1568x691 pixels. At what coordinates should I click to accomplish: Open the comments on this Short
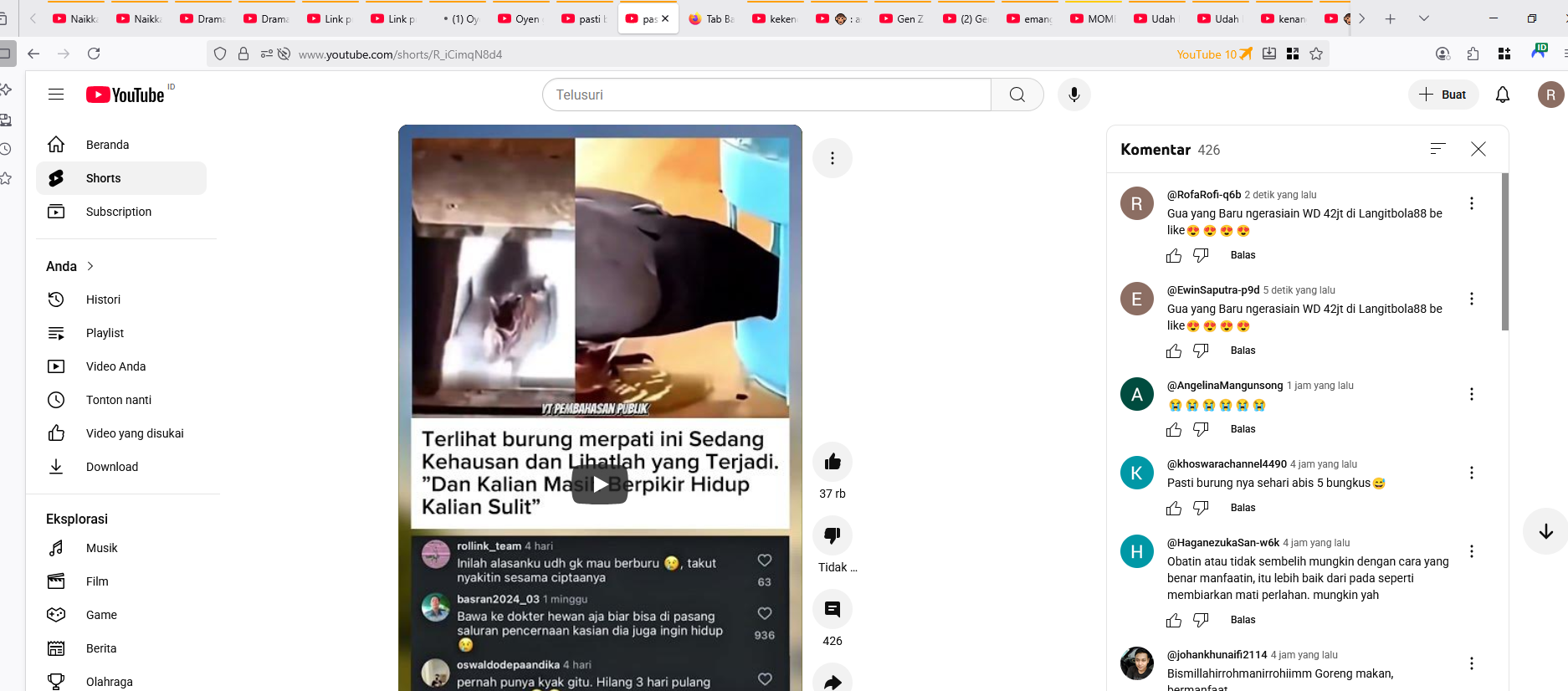click(833, 609)
